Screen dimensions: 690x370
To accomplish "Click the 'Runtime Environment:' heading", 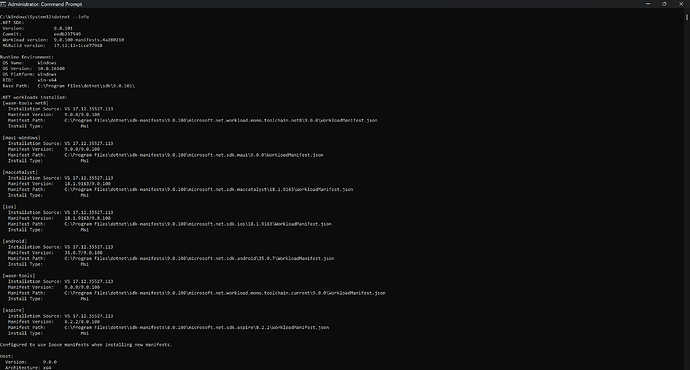I will 27,57.
